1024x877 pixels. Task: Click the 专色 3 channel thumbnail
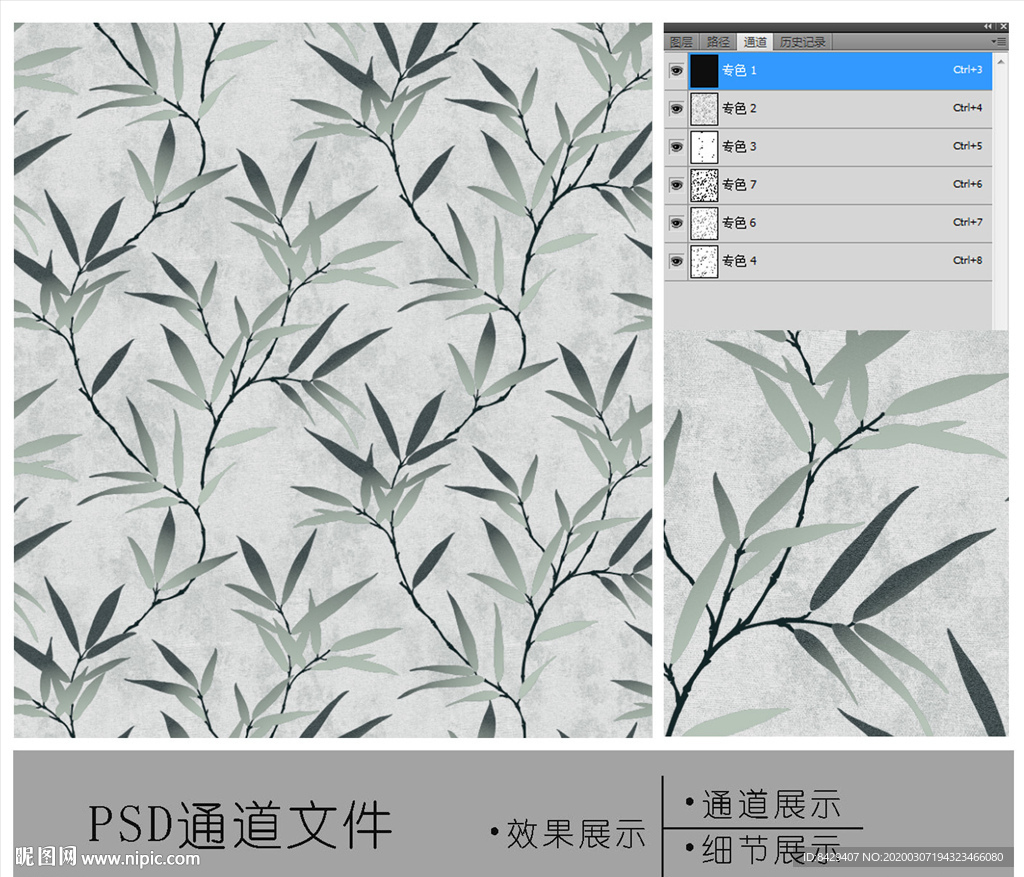coord(704,147)
